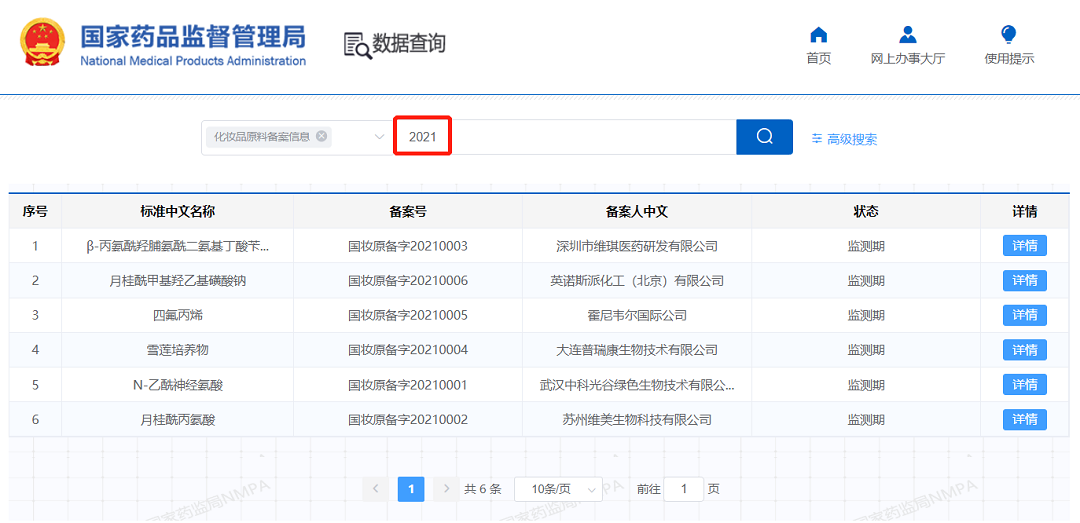Open 使用提示 lightbulb icon
Image resolution: width=1080 pixels, height=523 pixels.
click(1009, 34)
